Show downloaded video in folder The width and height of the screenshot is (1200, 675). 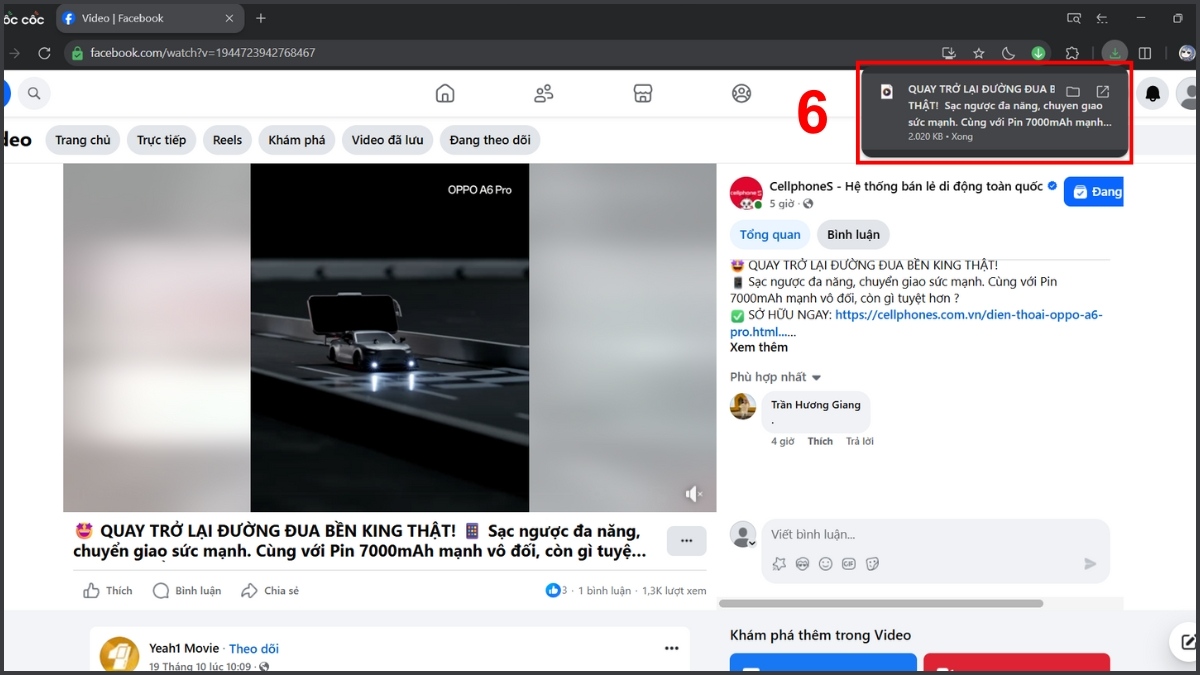point(1073,90)
